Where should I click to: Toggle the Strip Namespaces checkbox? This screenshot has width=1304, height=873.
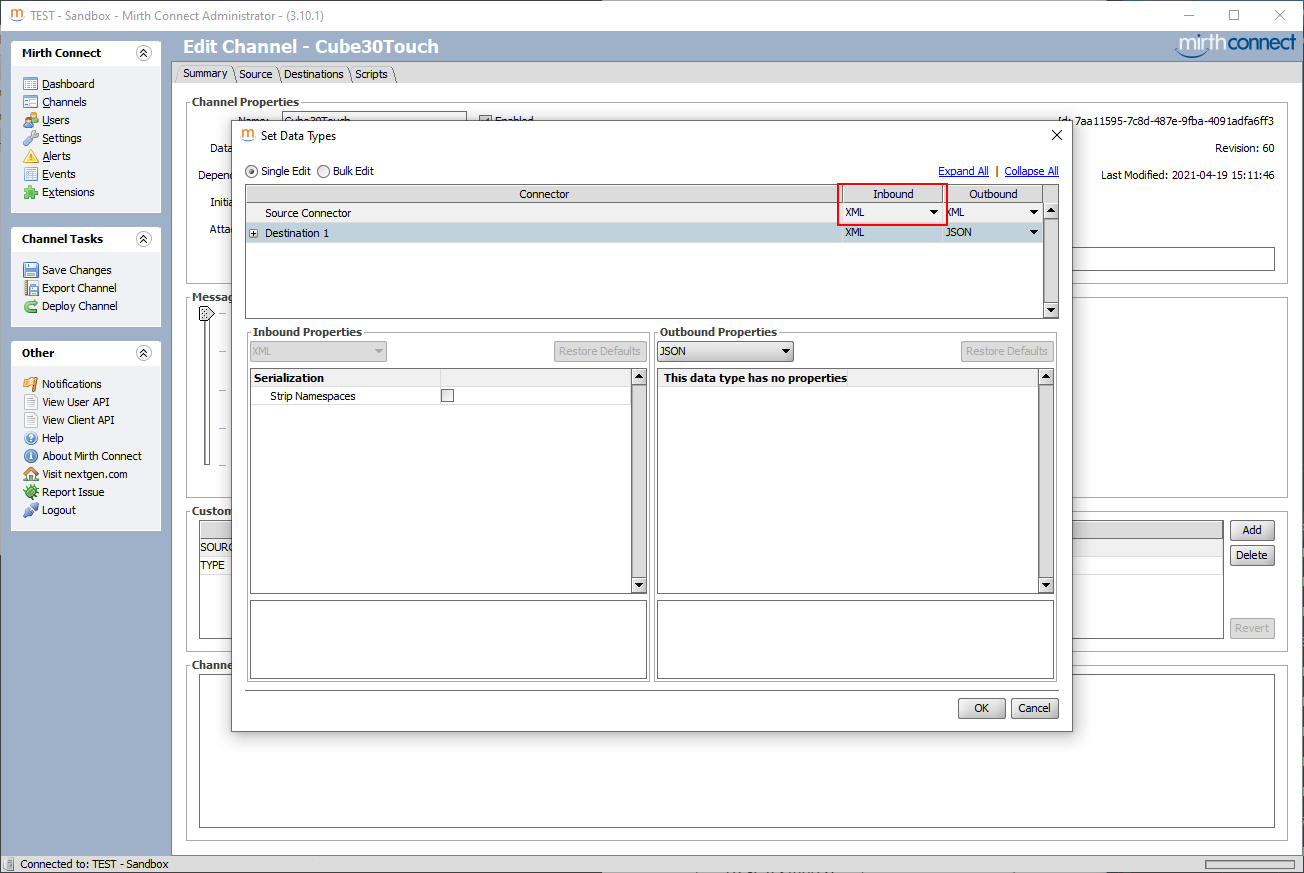pos(447,396)
